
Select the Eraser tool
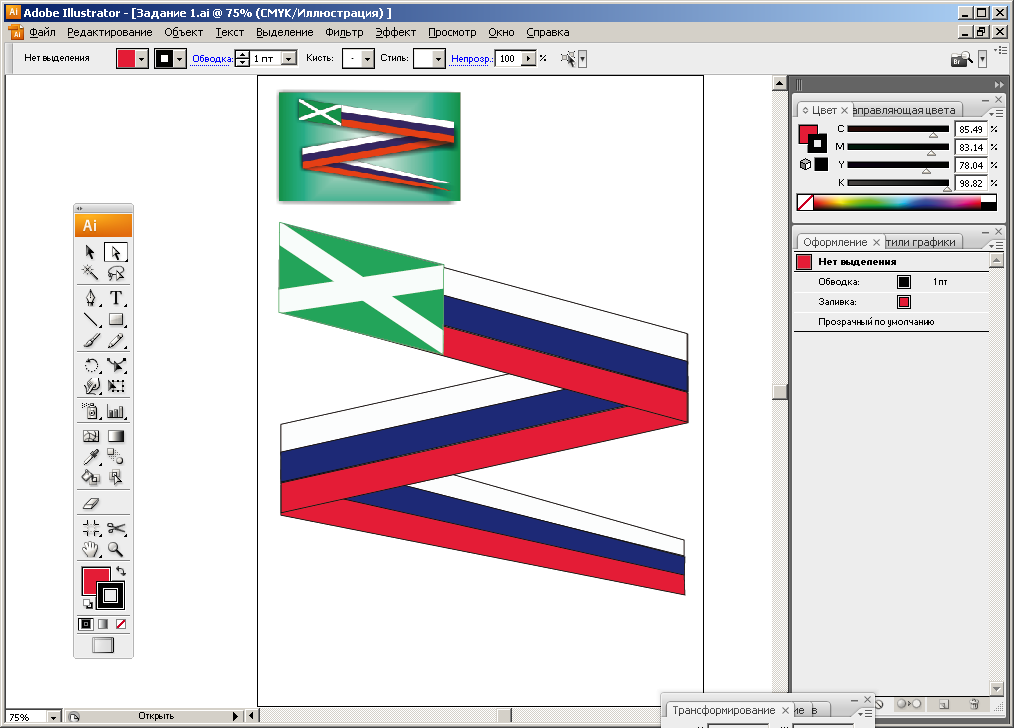coord(91,503)
